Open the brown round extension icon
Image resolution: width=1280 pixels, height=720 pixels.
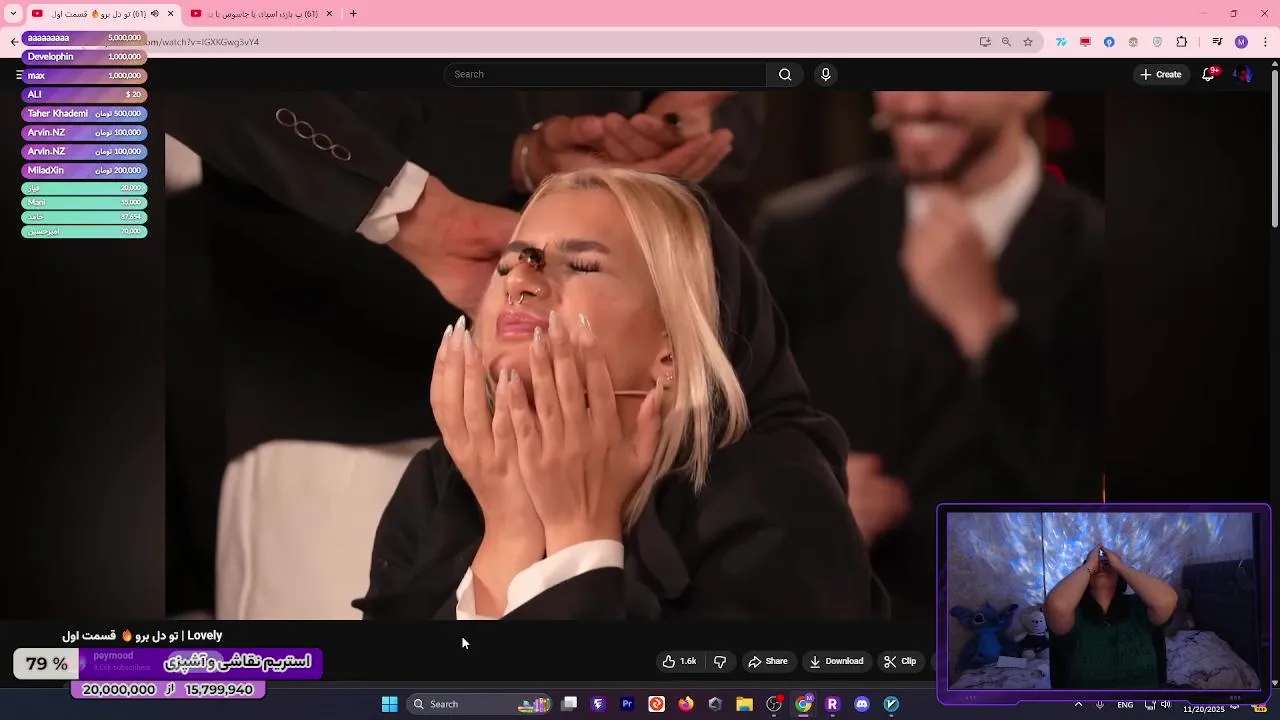[1133, 42]
